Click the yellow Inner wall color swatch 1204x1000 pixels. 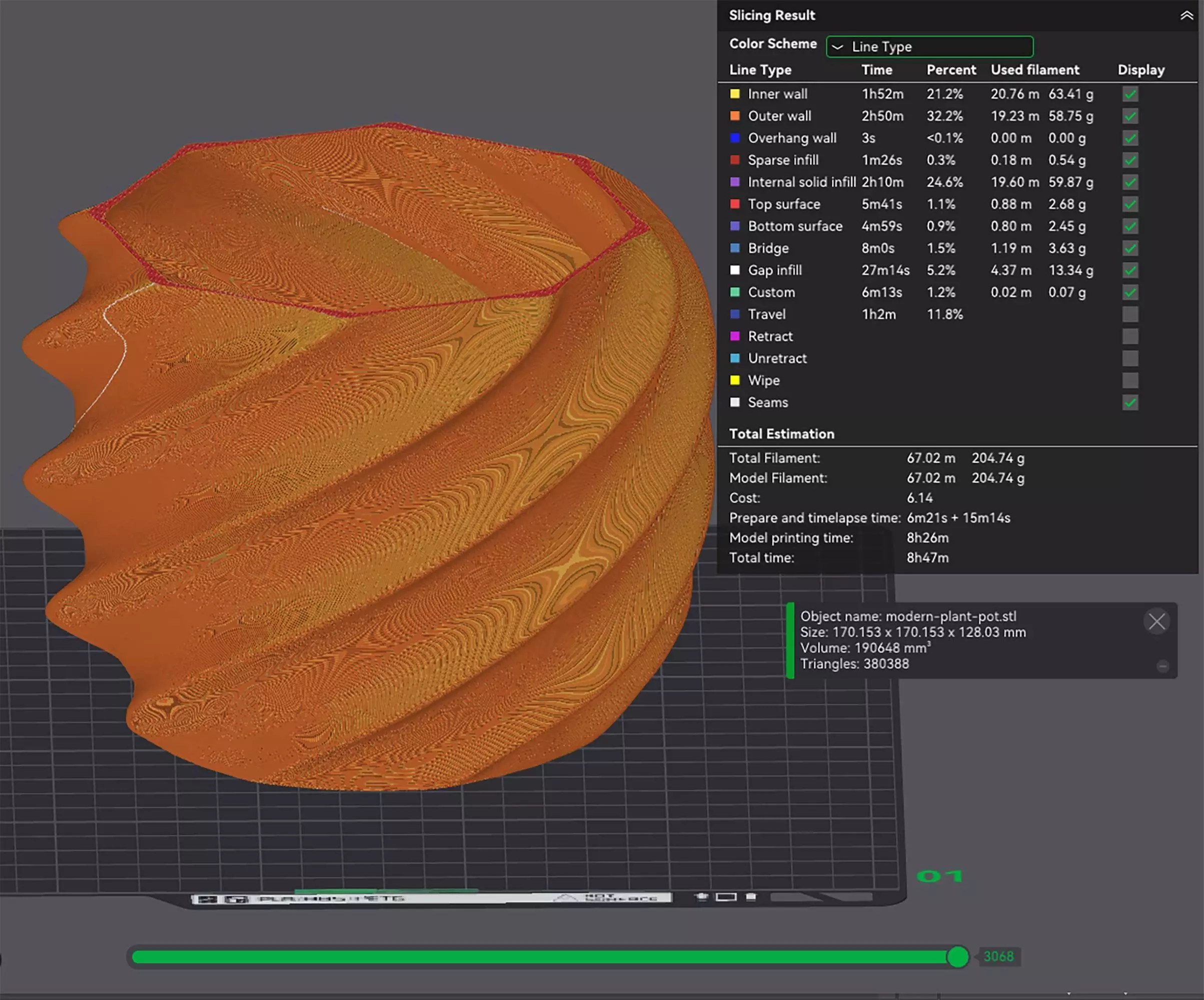734,93
